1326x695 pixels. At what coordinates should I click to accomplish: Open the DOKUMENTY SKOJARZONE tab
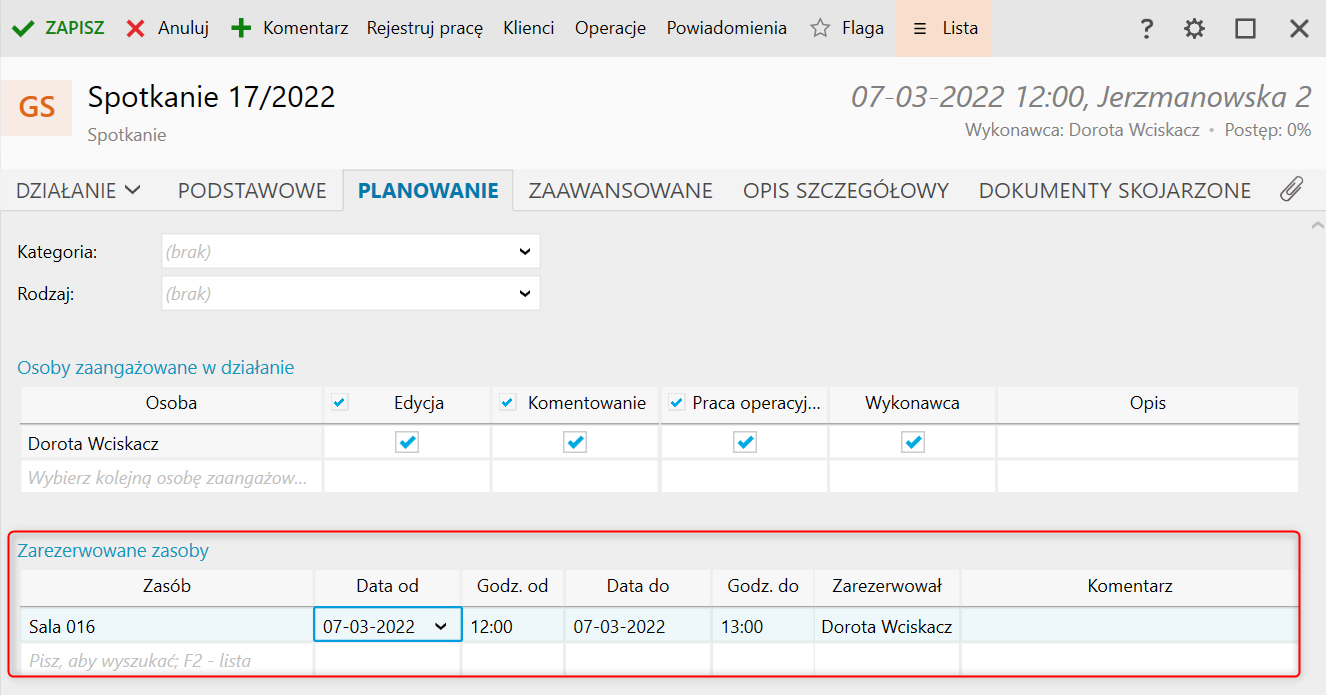(x=1114, y=190)
